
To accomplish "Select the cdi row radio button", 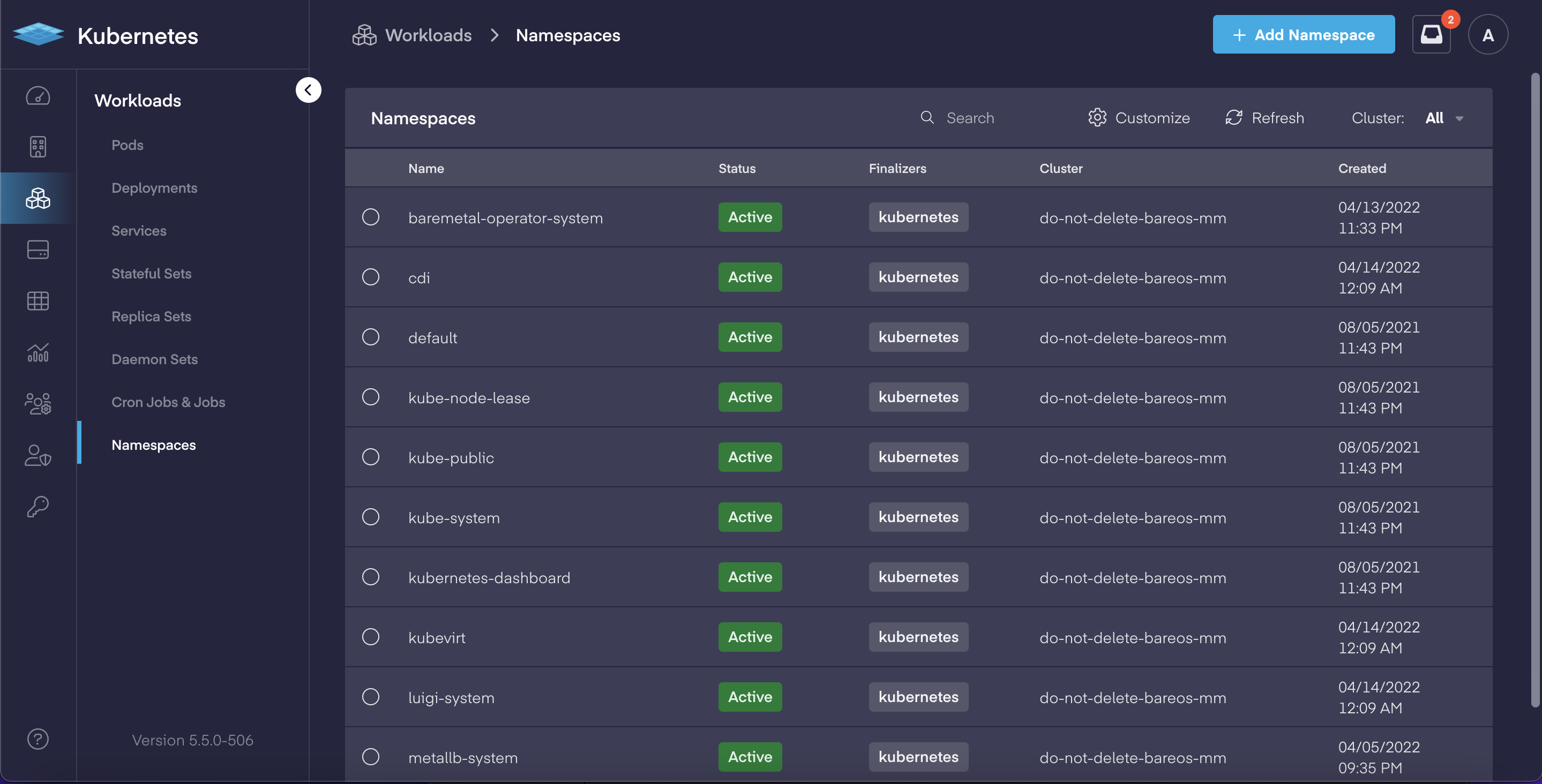I will tap(371, 276).
